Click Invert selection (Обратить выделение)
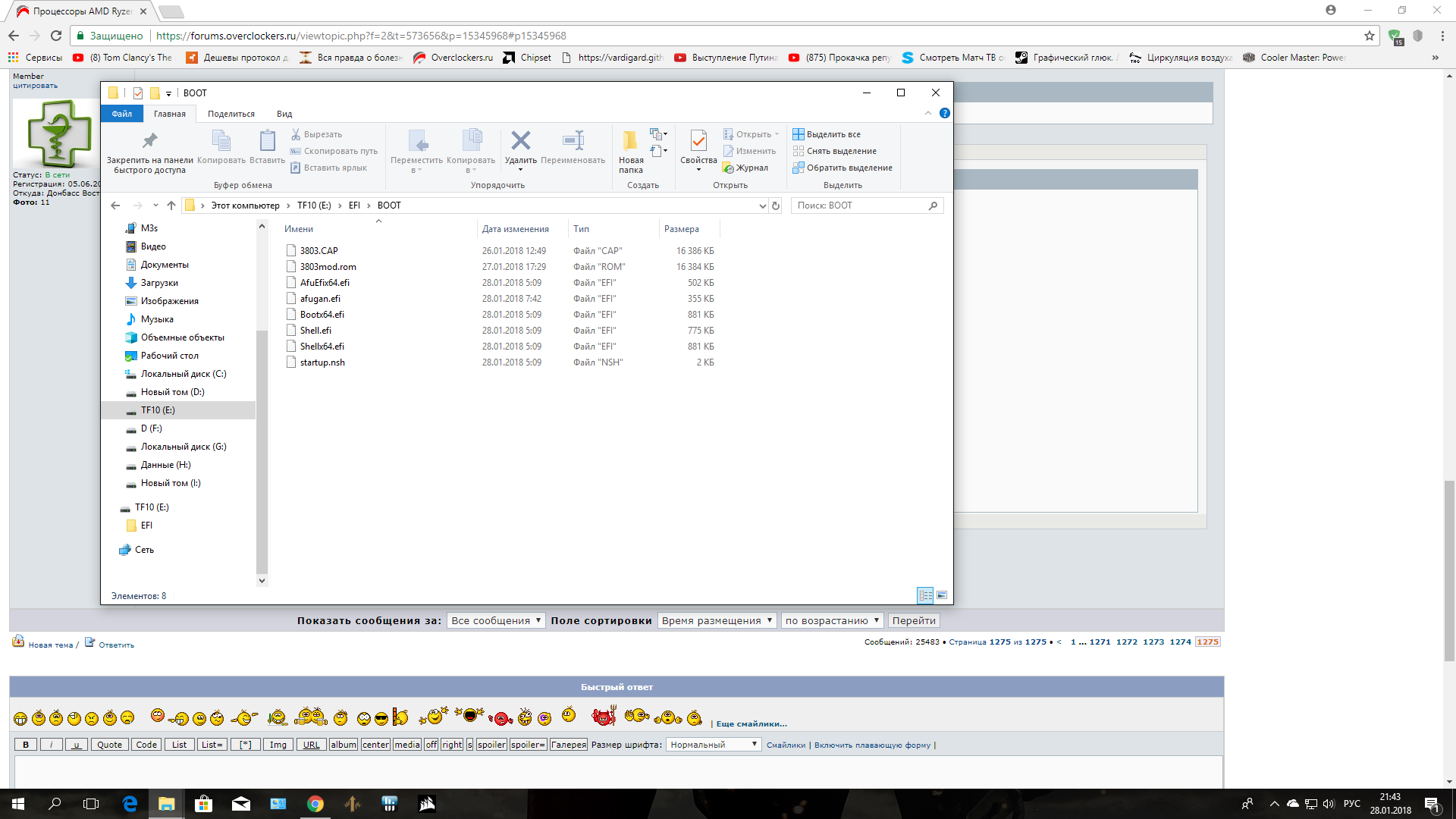The height and width of the screenshot is (819, 1456). [849, 168]
